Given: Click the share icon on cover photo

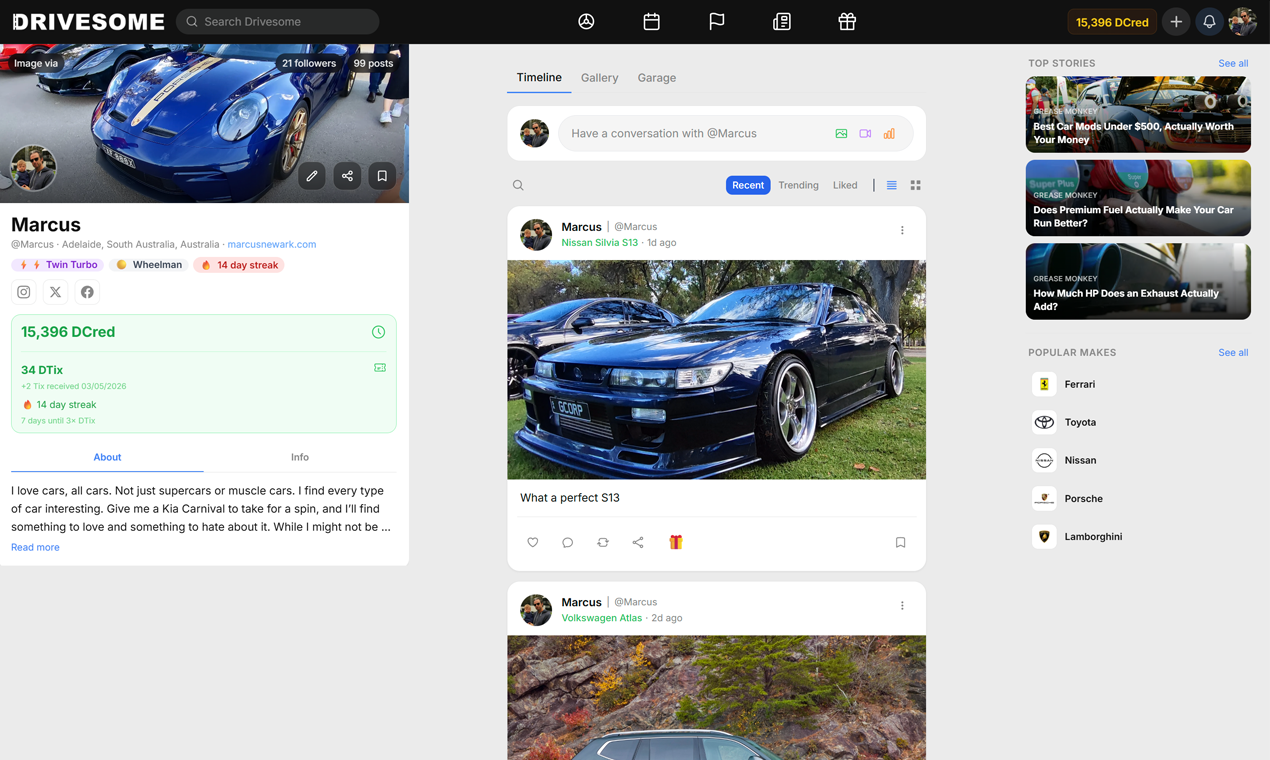Looking at the screenshot, I should pyautogui.click(x=347, y=176).
